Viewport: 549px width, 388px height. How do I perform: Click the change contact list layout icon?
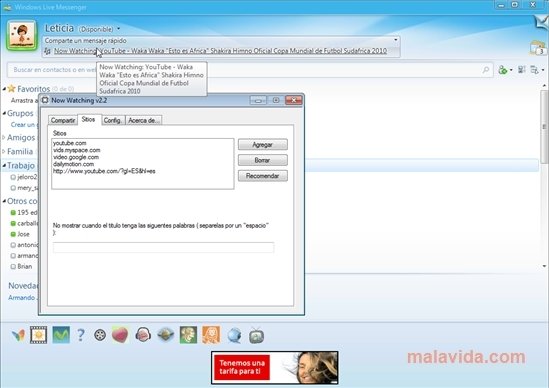tap(522, 70)
